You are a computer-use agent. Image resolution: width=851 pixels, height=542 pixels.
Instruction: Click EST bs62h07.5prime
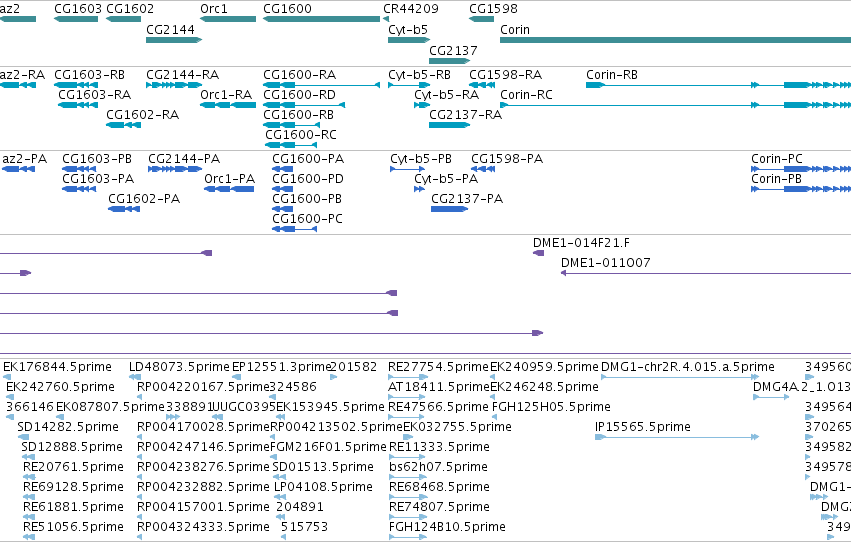point(438,467)
